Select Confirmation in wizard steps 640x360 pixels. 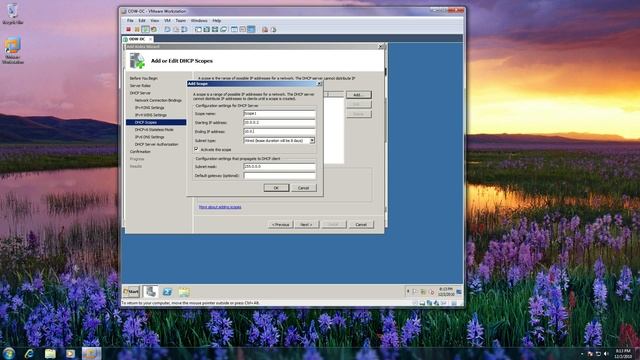tap(140, 151)
